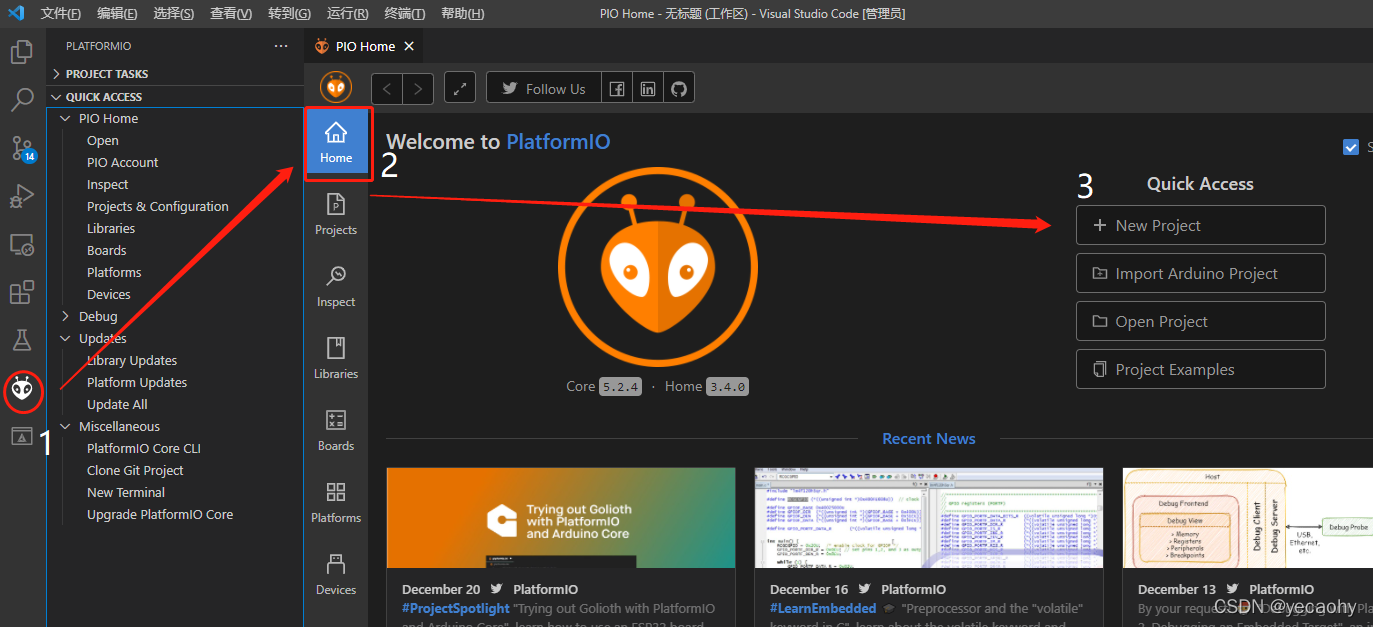
Task: Open the 帮助(H) menu
Action: pyautogui.click(x=463, y=14)
